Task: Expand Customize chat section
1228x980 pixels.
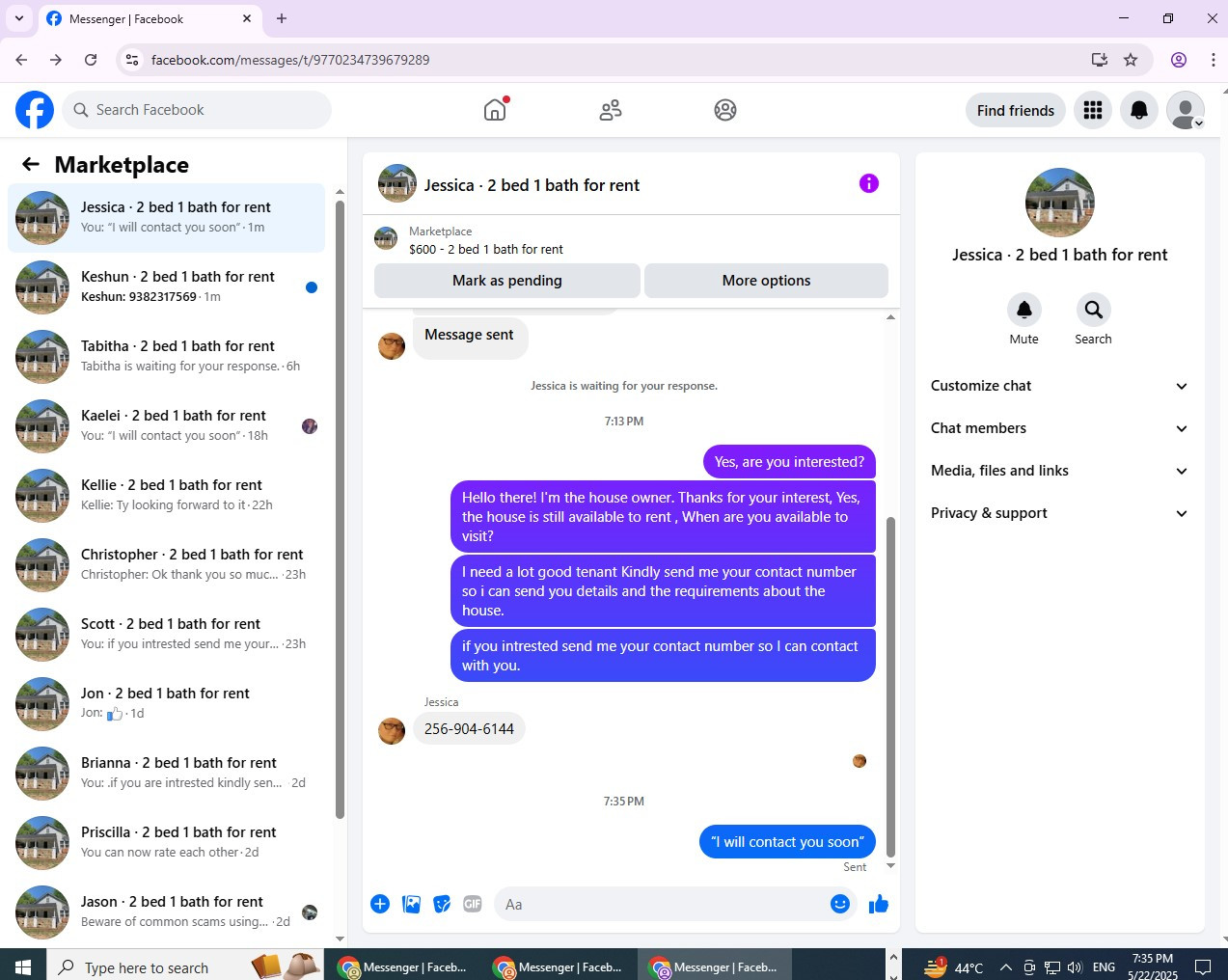Action: (x=1059, y=386)
